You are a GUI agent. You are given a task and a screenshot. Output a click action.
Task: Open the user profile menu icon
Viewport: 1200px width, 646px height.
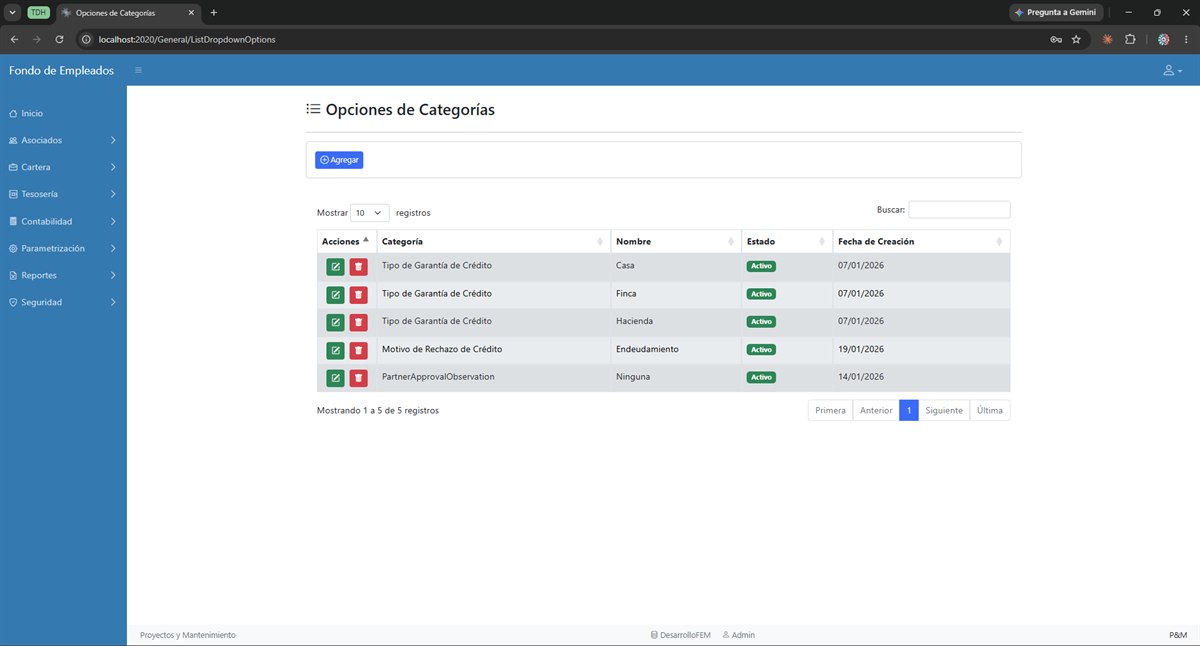tap(1172, 71)
